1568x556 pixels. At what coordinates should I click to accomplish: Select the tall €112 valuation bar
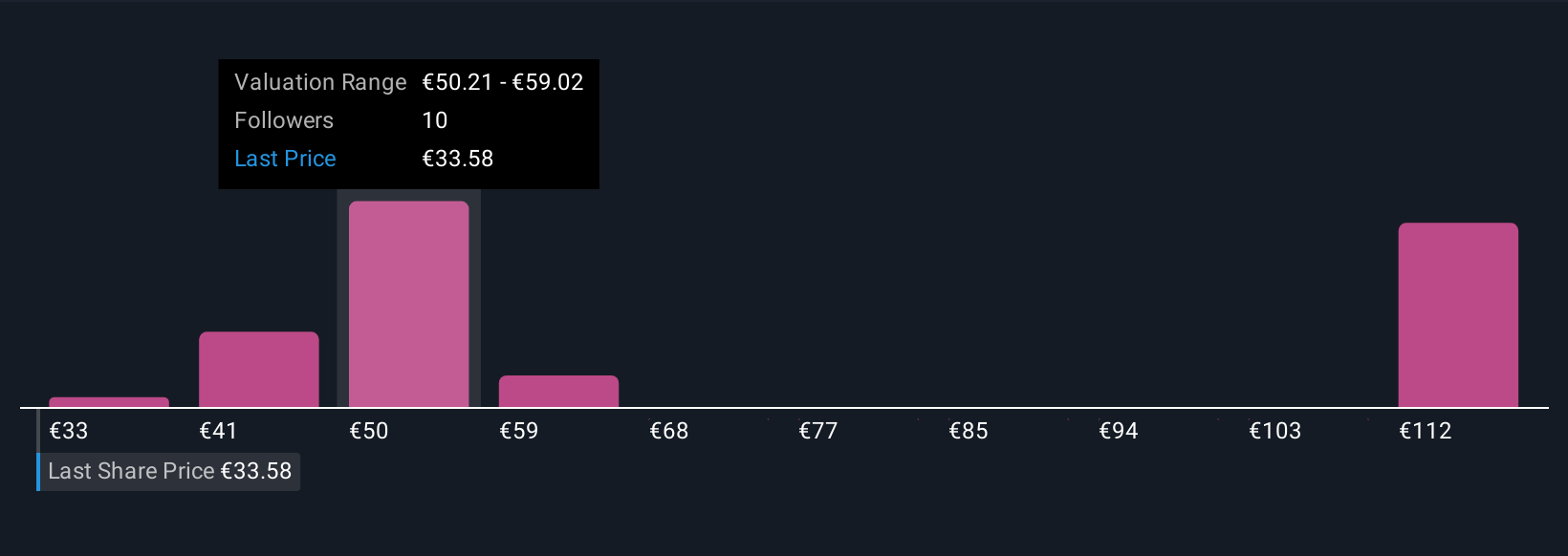[1458, 315]
